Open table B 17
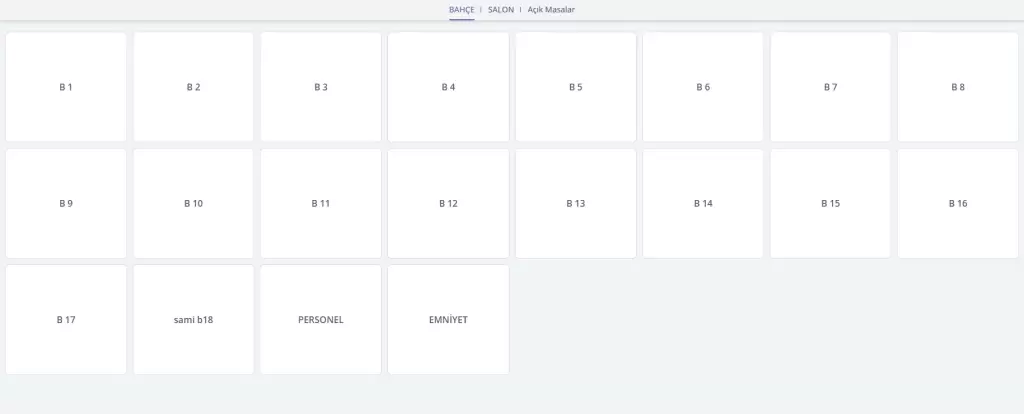The width and height of the screenshot is (1024, 414). coord(66,319)
